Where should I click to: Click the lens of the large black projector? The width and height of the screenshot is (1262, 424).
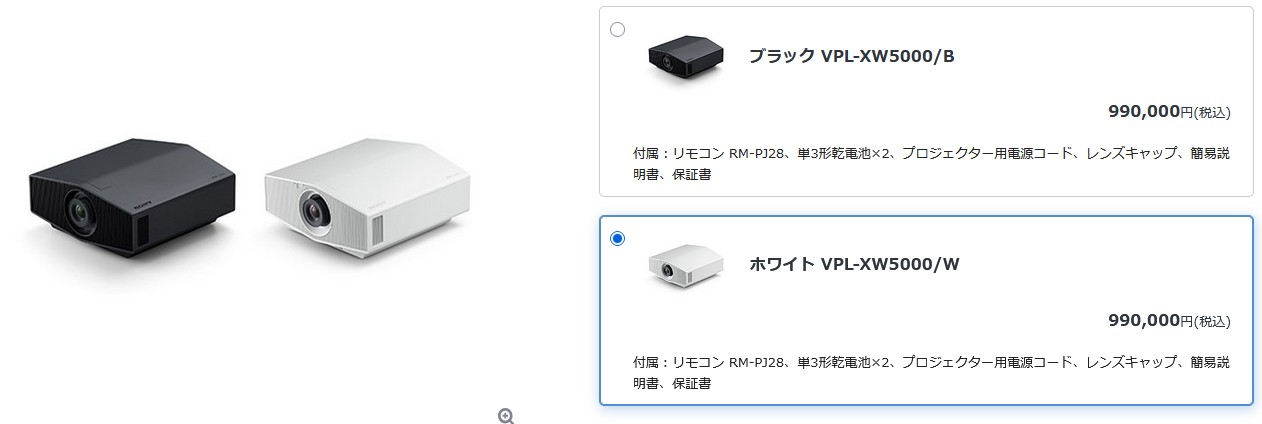(x=80, y=211)
